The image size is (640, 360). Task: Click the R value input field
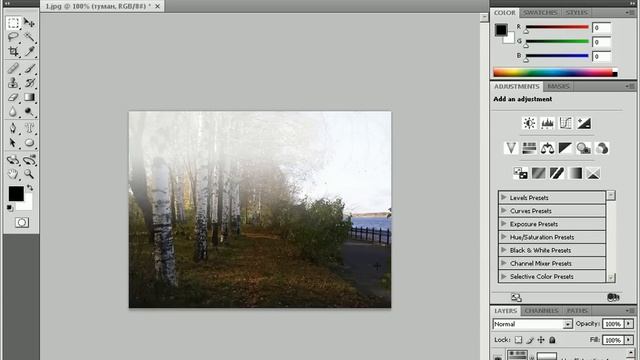pyautogui.click(x=601, y=28)
